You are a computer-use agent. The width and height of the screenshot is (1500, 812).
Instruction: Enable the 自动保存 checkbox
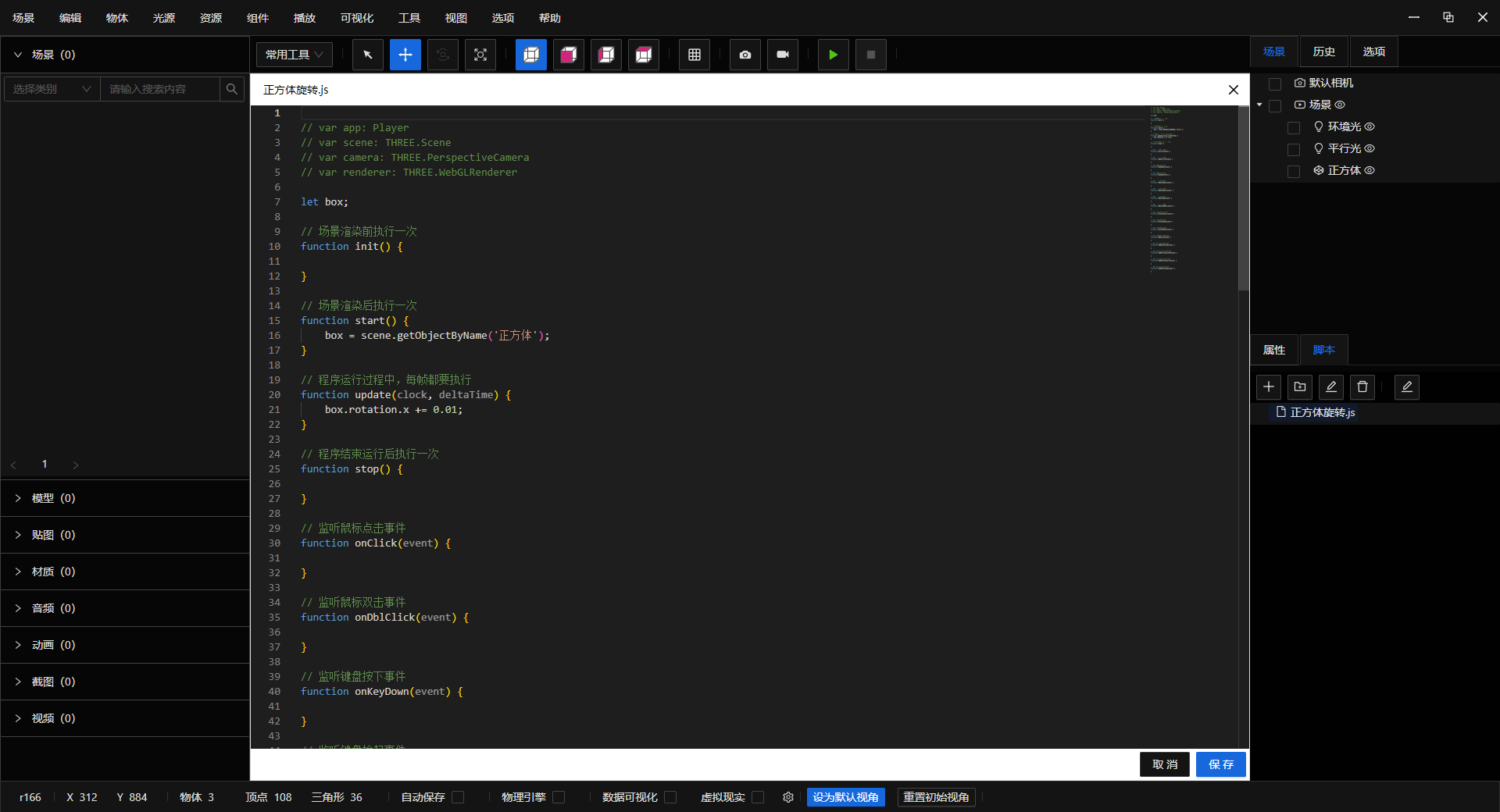click(459, 797)
